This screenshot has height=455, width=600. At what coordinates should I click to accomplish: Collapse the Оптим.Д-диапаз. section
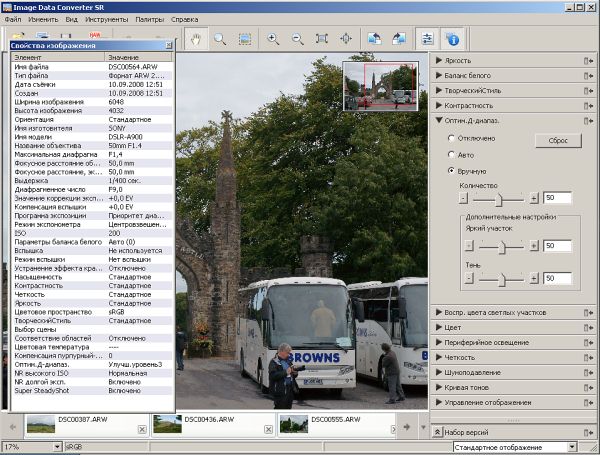439,120
